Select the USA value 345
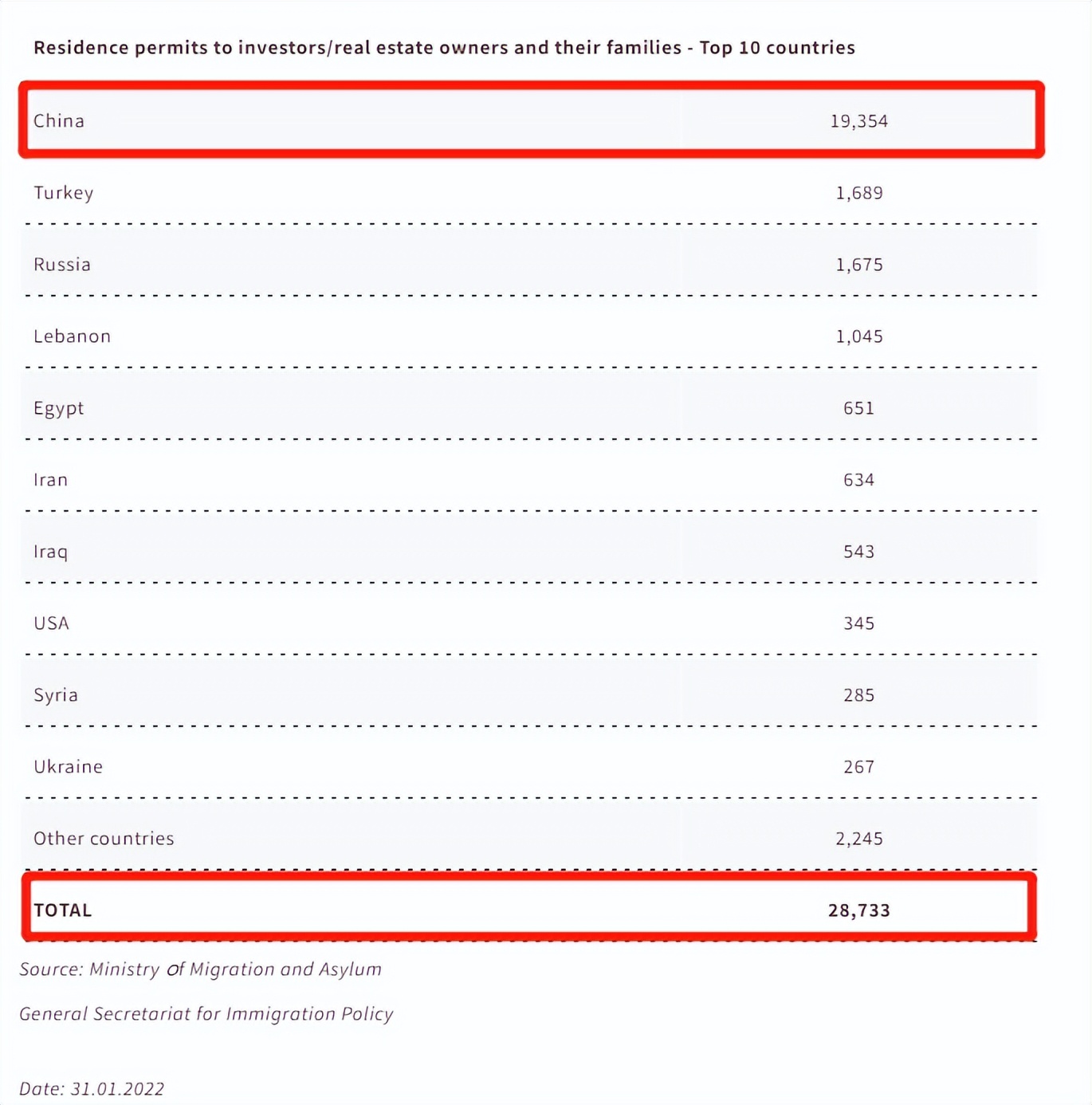Screen dimensions: 1092x1105 (858, 623)
